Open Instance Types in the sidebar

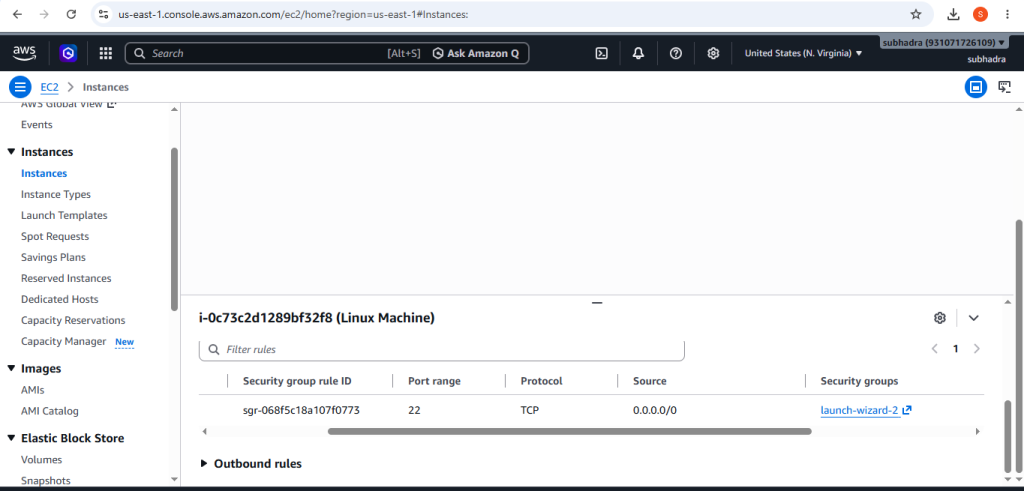click(x=56, y=195)
